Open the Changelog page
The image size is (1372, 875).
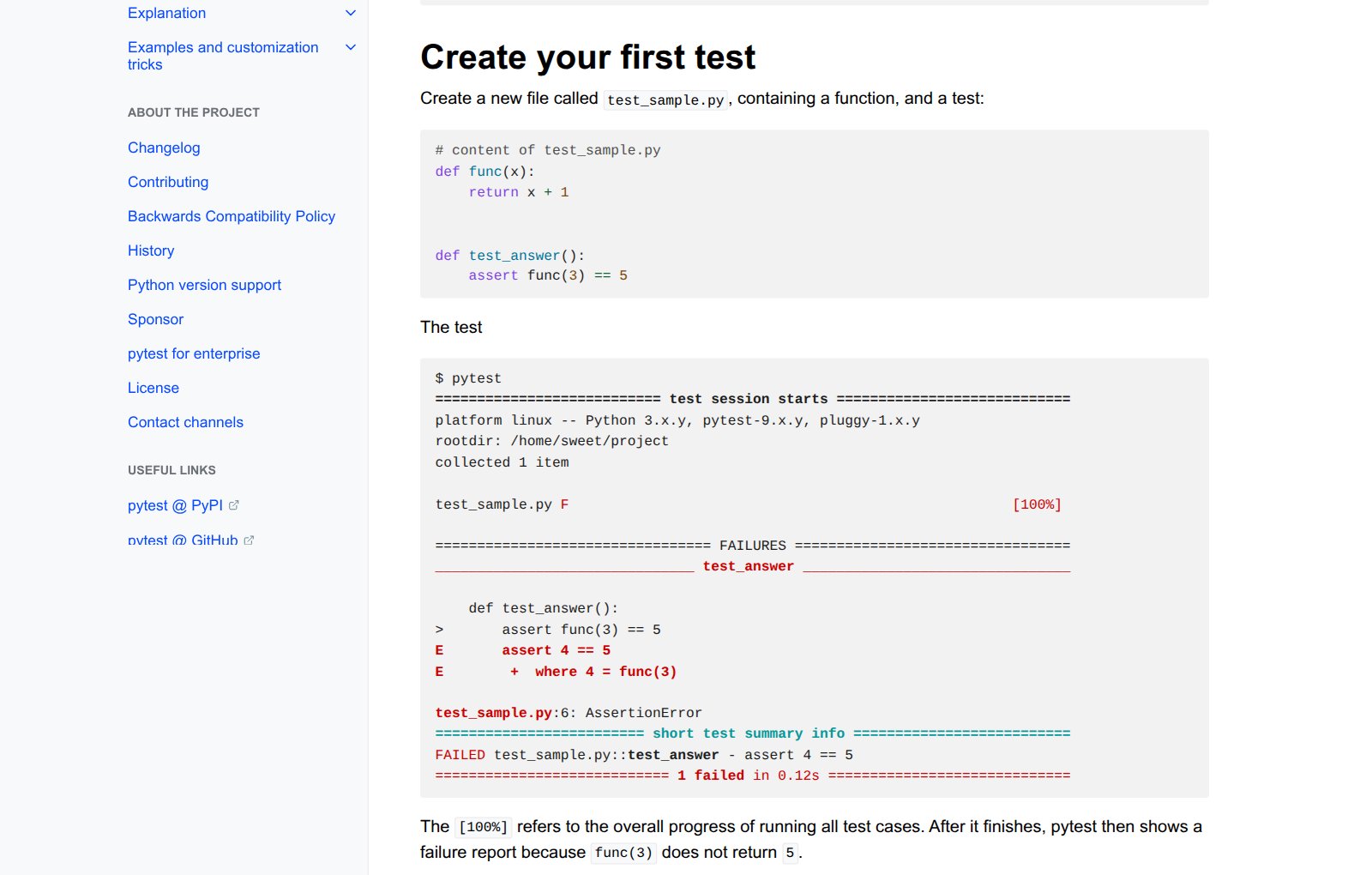pos(164,148)
